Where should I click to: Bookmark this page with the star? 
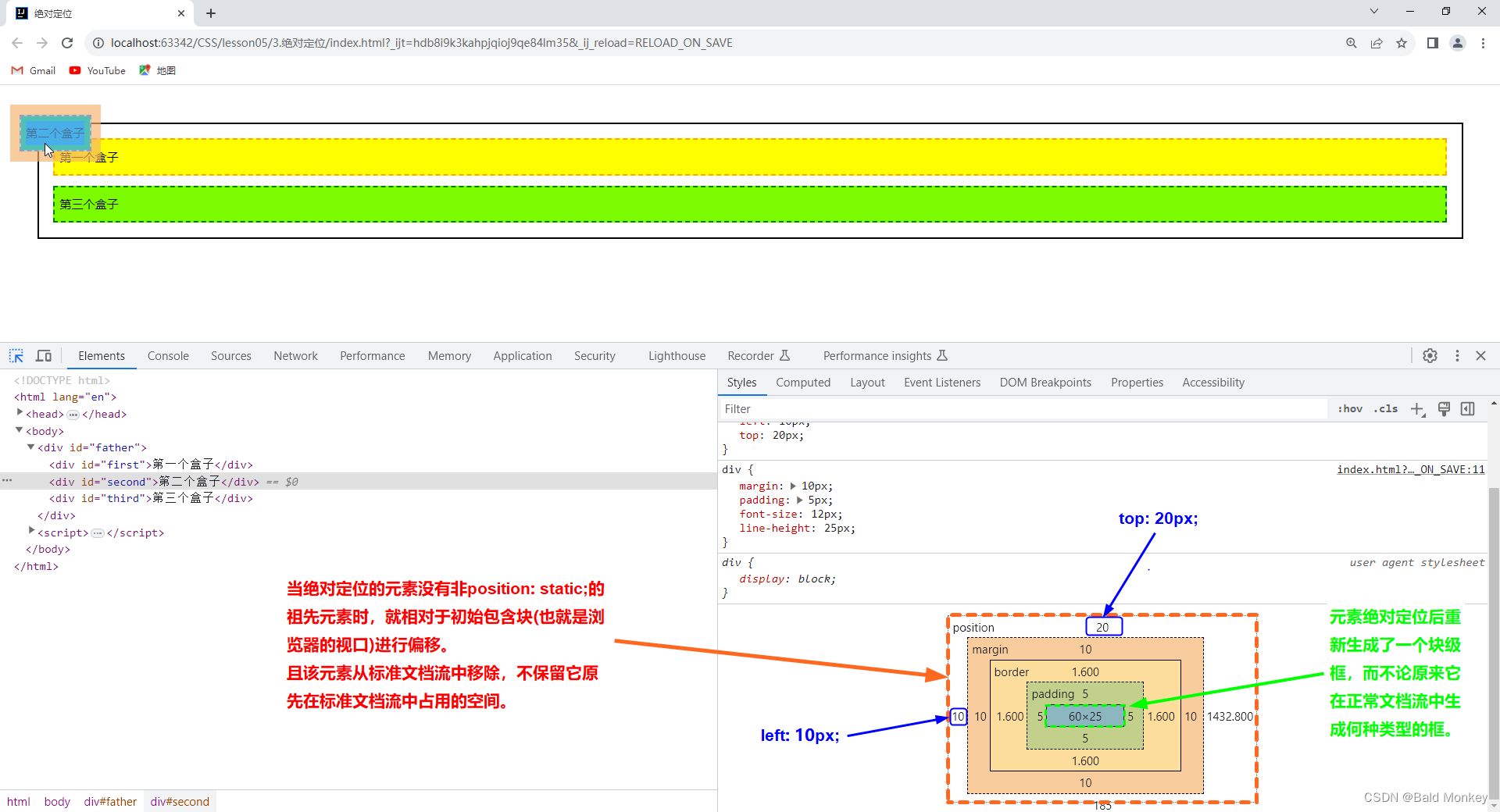coord(1402,43)
